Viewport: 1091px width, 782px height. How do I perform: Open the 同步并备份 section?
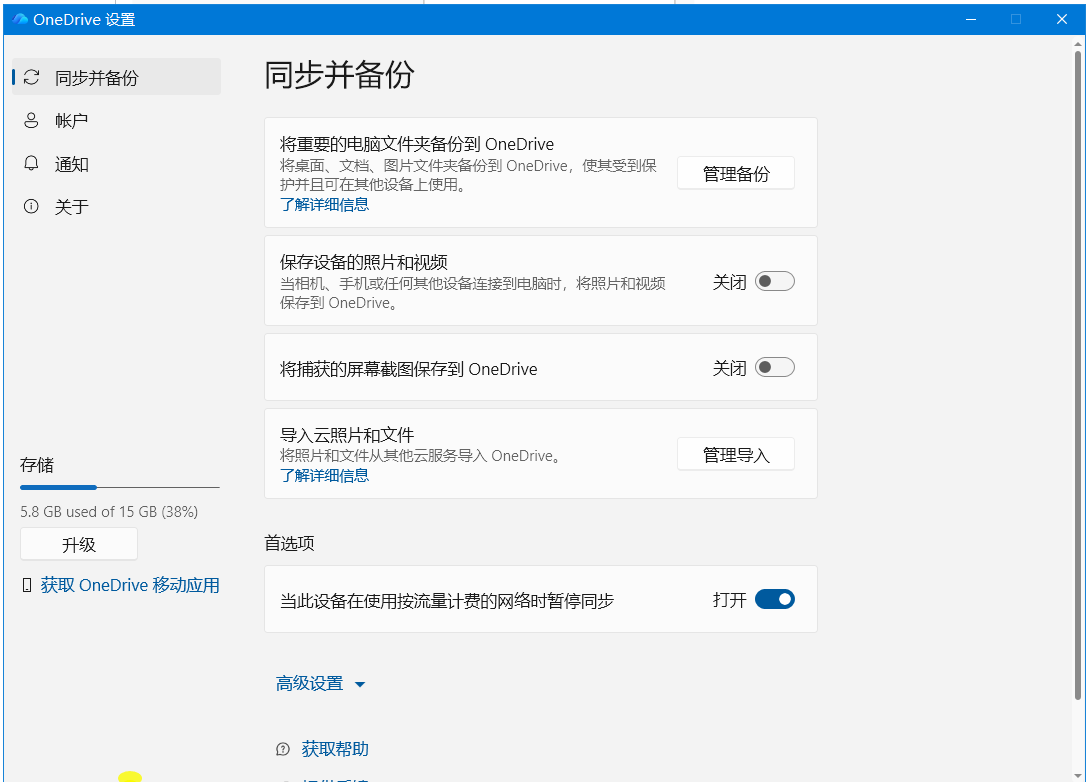(116, 77)
